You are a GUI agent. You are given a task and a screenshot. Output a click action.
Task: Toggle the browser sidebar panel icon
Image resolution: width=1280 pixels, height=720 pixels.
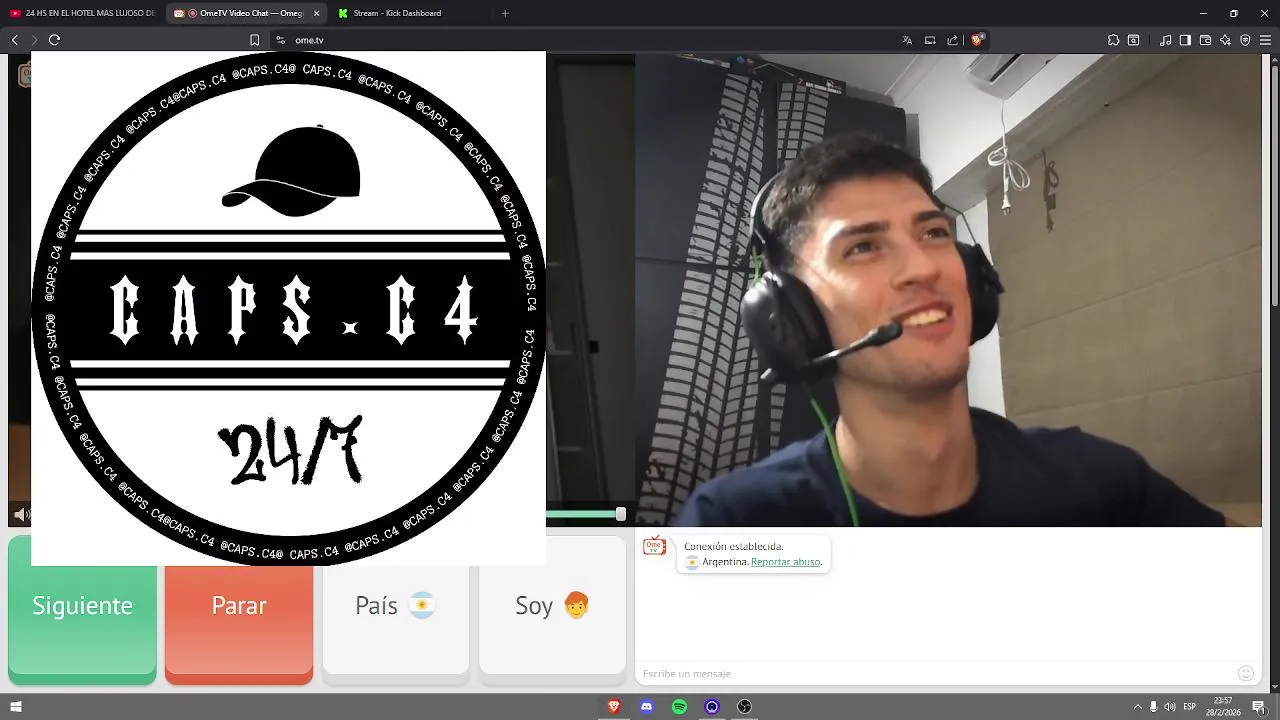1185,40
